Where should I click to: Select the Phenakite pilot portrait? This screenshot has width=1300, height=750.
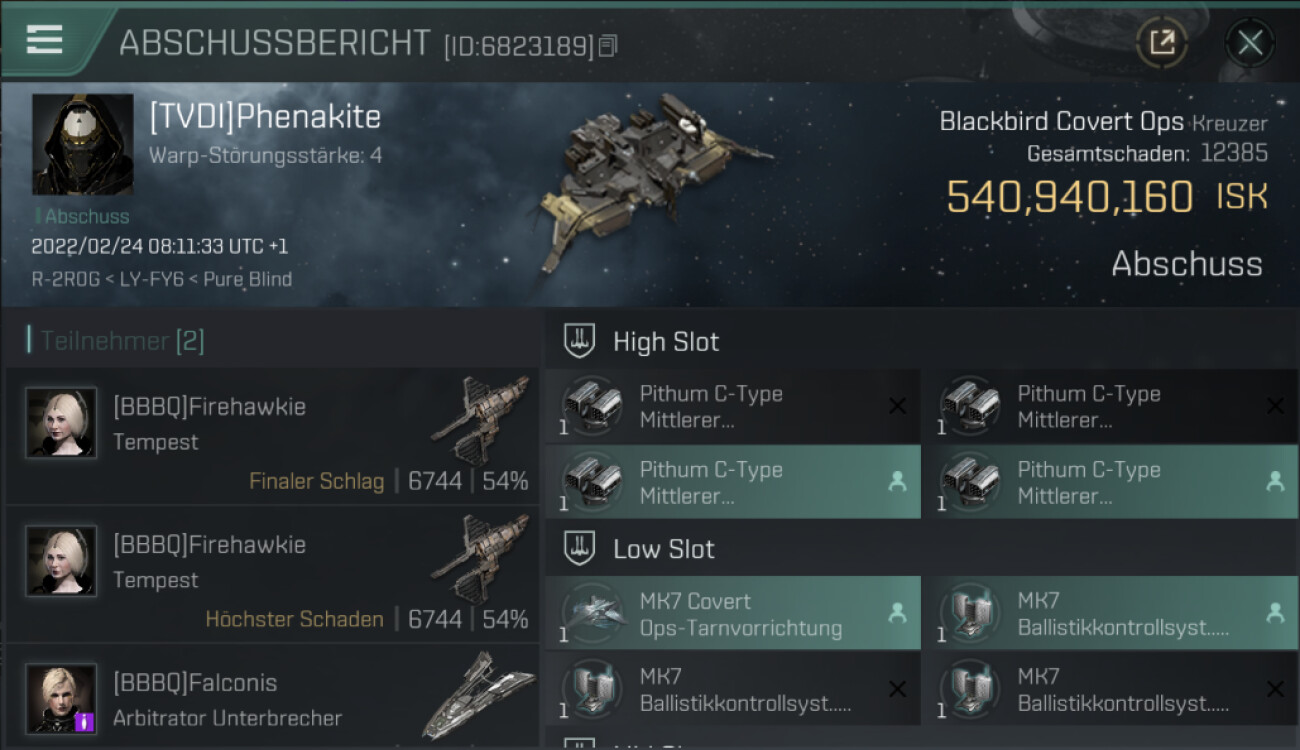click(x=82, y=144)
